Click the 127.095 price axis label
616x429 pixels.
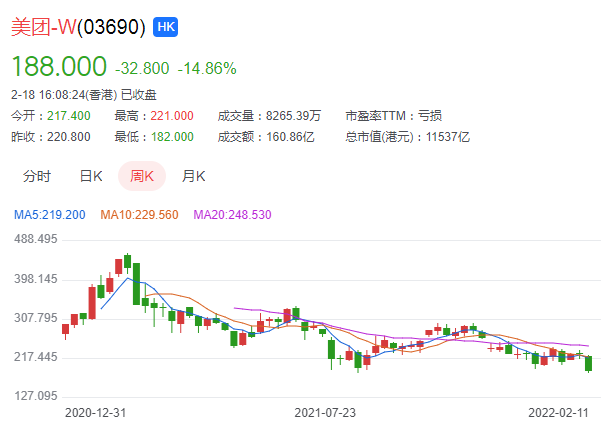pos(36,396)
